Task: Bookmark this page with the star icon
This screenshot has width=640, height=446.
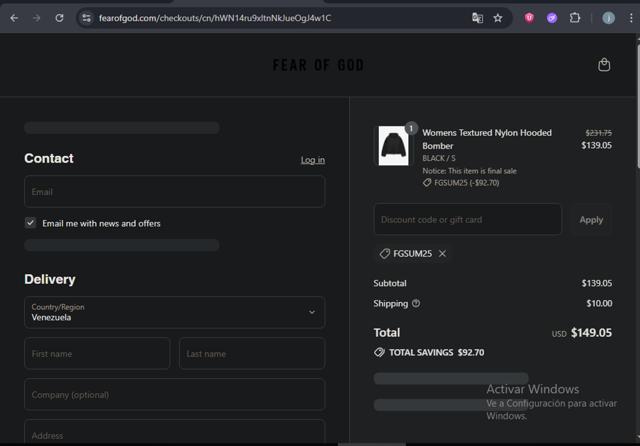Action: tap(498, 18)
